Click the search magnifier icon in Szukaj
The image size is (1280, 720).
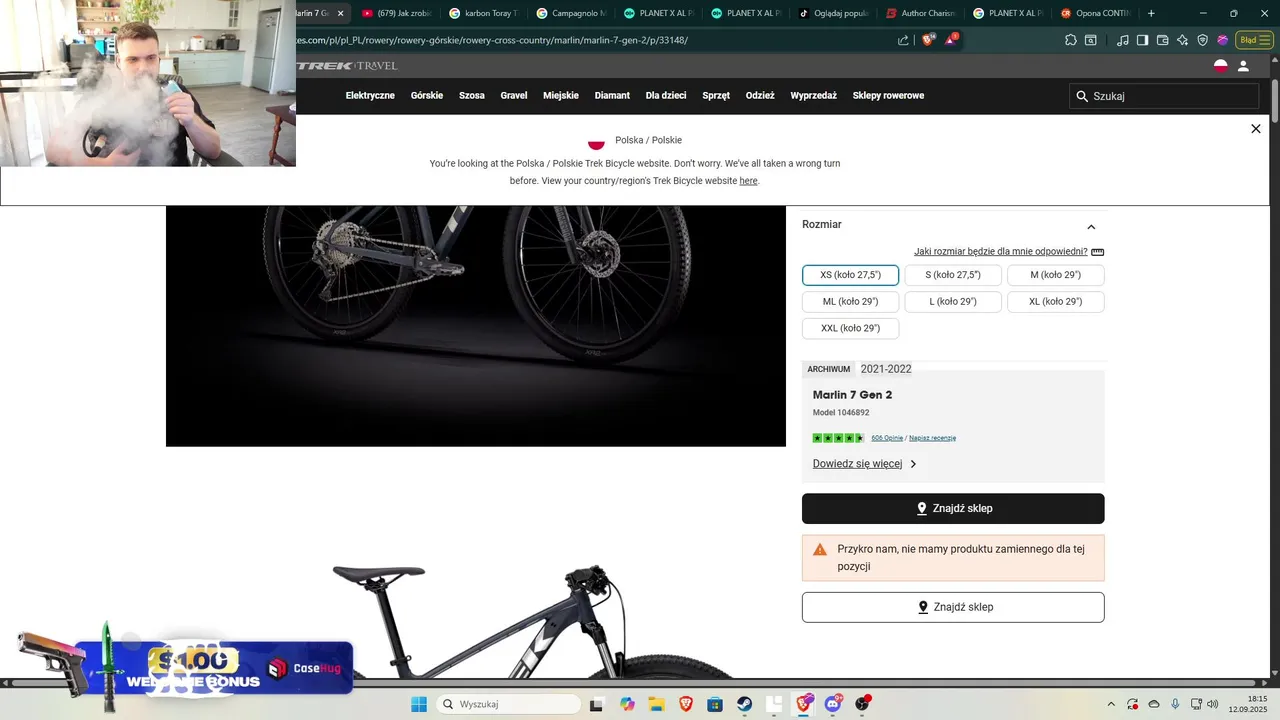coord(1082,96)
